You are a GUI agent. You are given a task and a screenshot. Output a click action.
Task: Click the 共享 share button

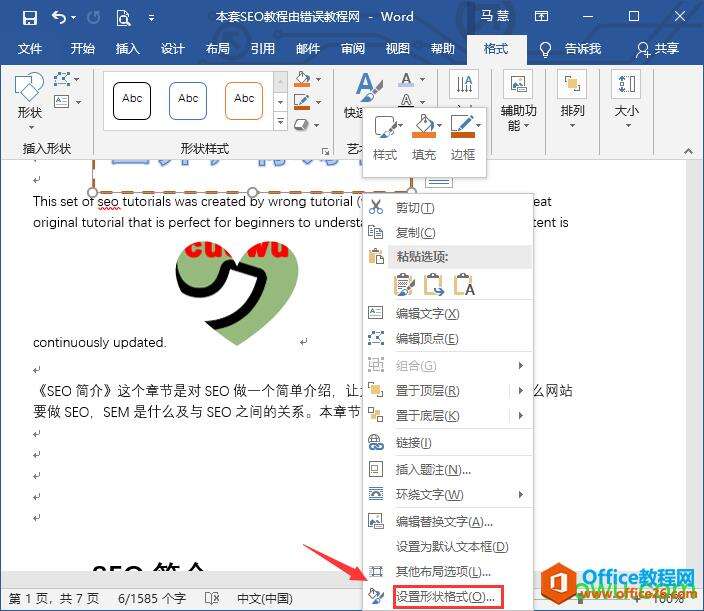[x=657, y=48]
